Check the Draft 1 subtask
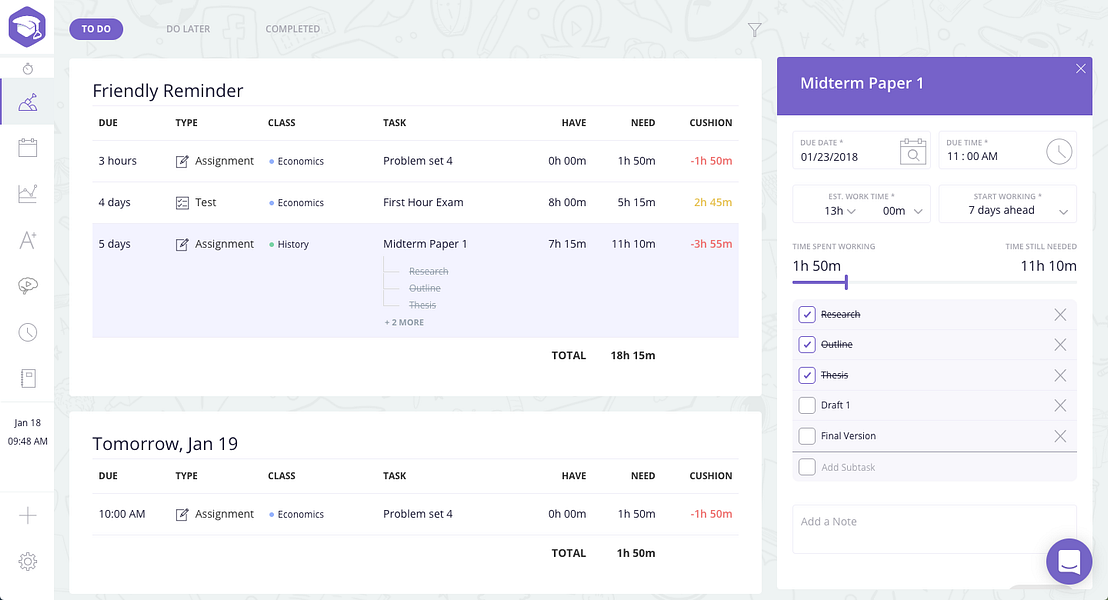Screen dimensions: 1108x600 (x=807, y=405)
